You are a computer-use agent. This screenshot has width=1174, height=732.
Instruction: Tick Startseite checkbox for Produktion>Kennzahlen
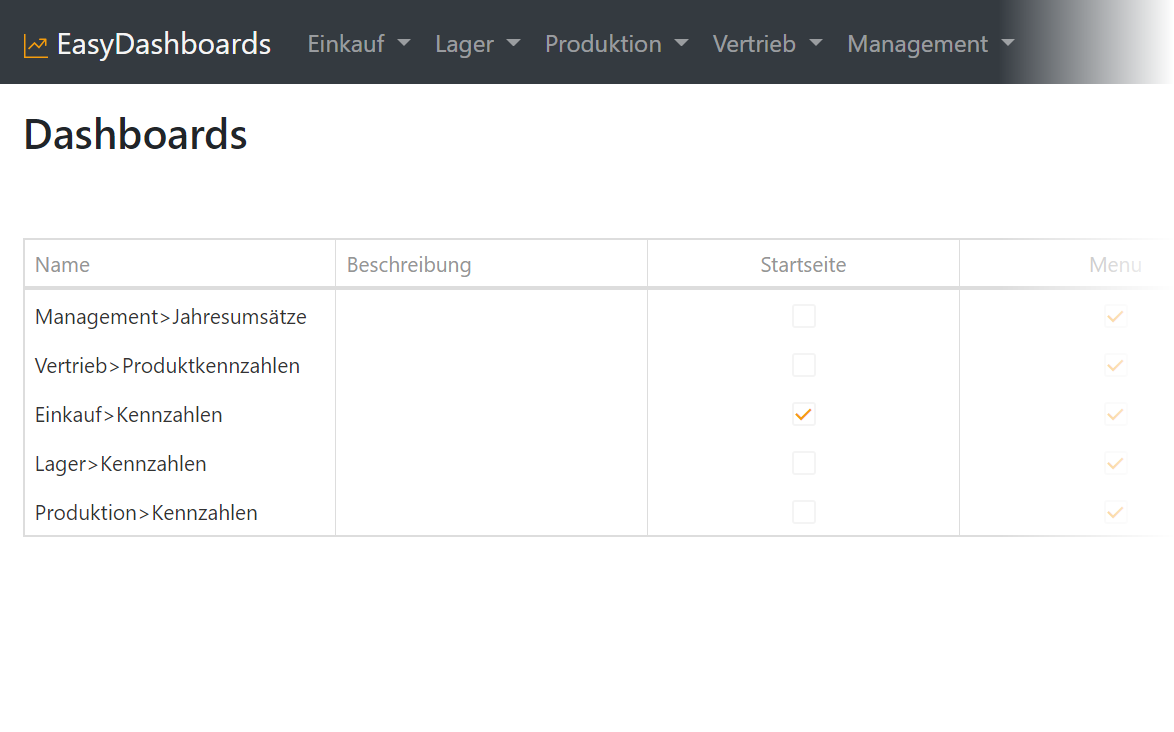pos(804,512)
